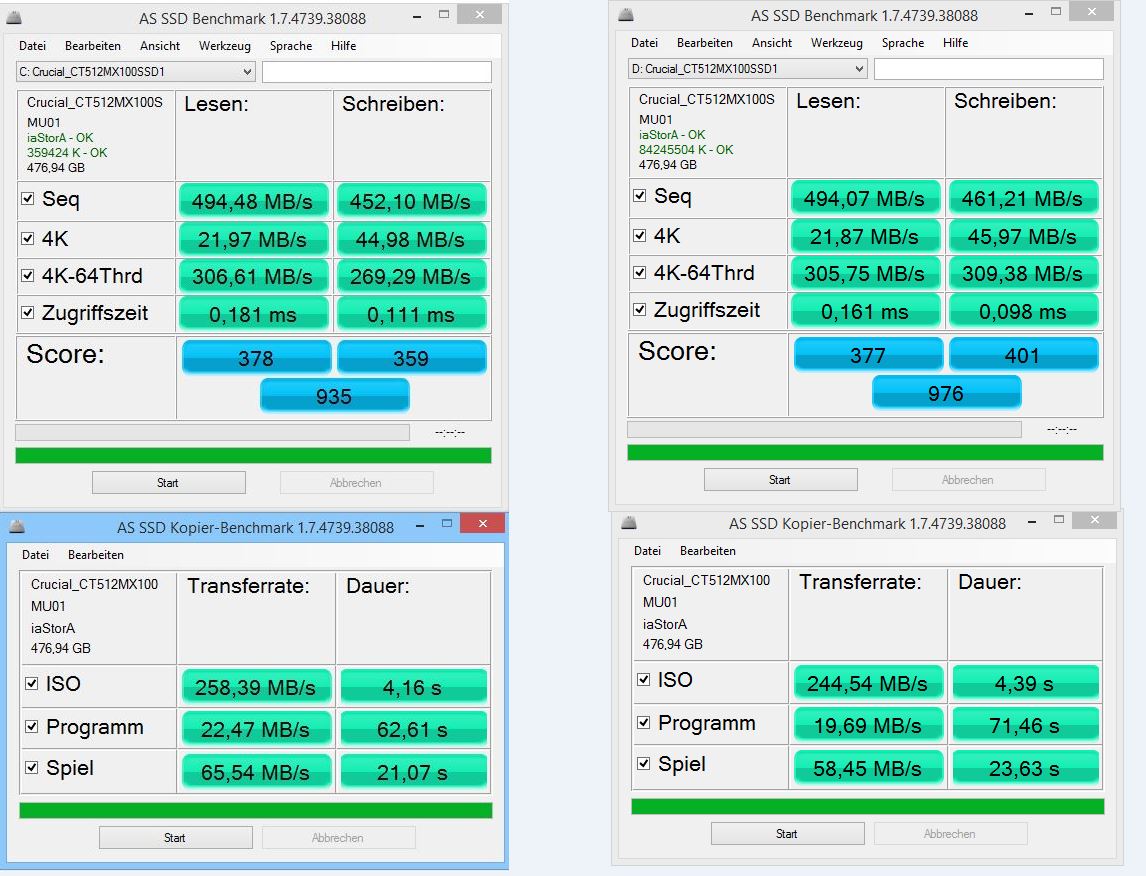The height and width of the screenshot is (876, 1146).
Task: Click Seq read value 494,48 MB/s
Action: point(253,201)
